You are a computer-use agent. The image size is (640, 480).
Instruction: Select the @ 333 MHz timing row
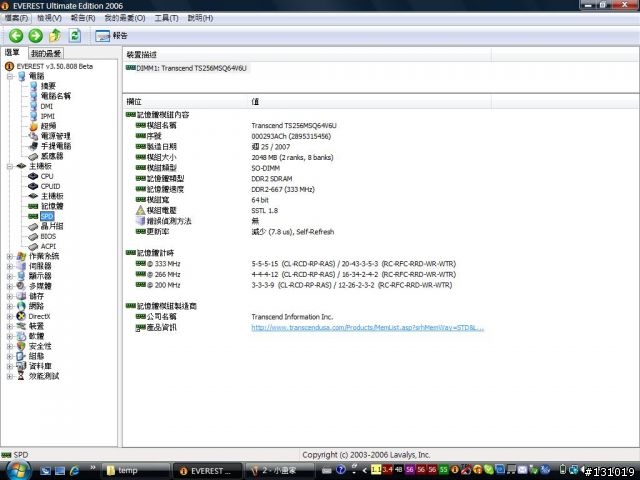pos(296,264)
